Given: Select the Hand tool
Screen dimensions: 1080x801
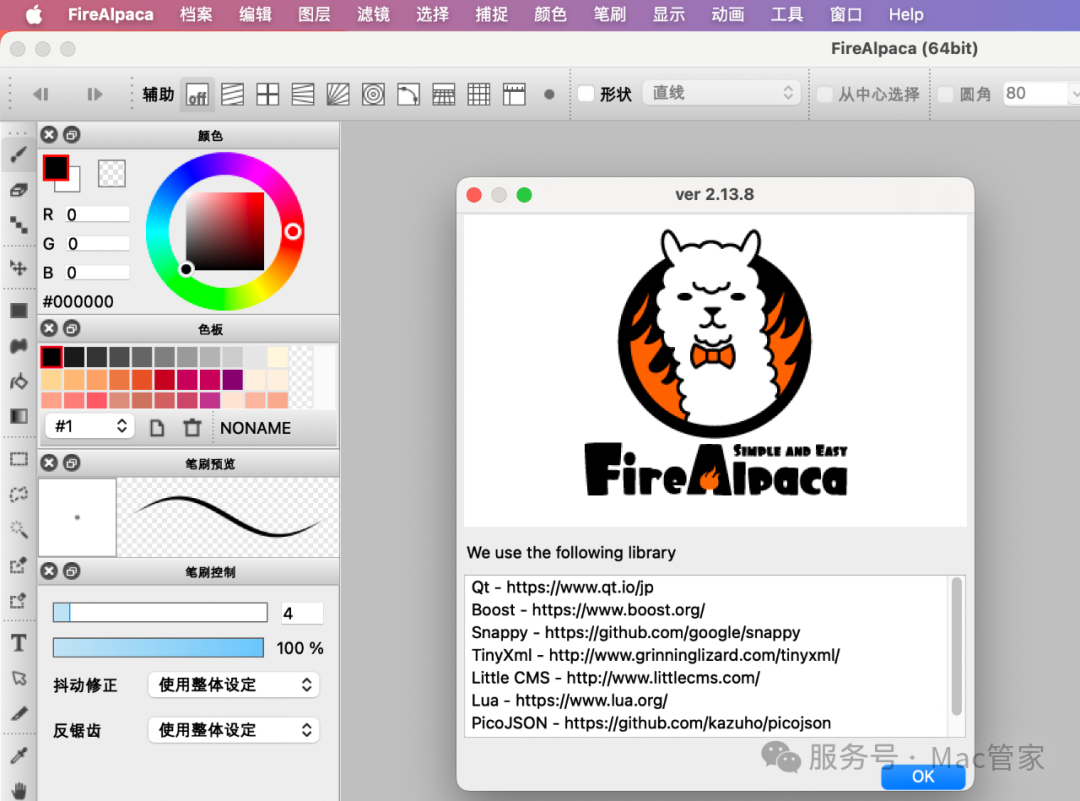Looking at the screenshot, I should (x=19, y=790).
